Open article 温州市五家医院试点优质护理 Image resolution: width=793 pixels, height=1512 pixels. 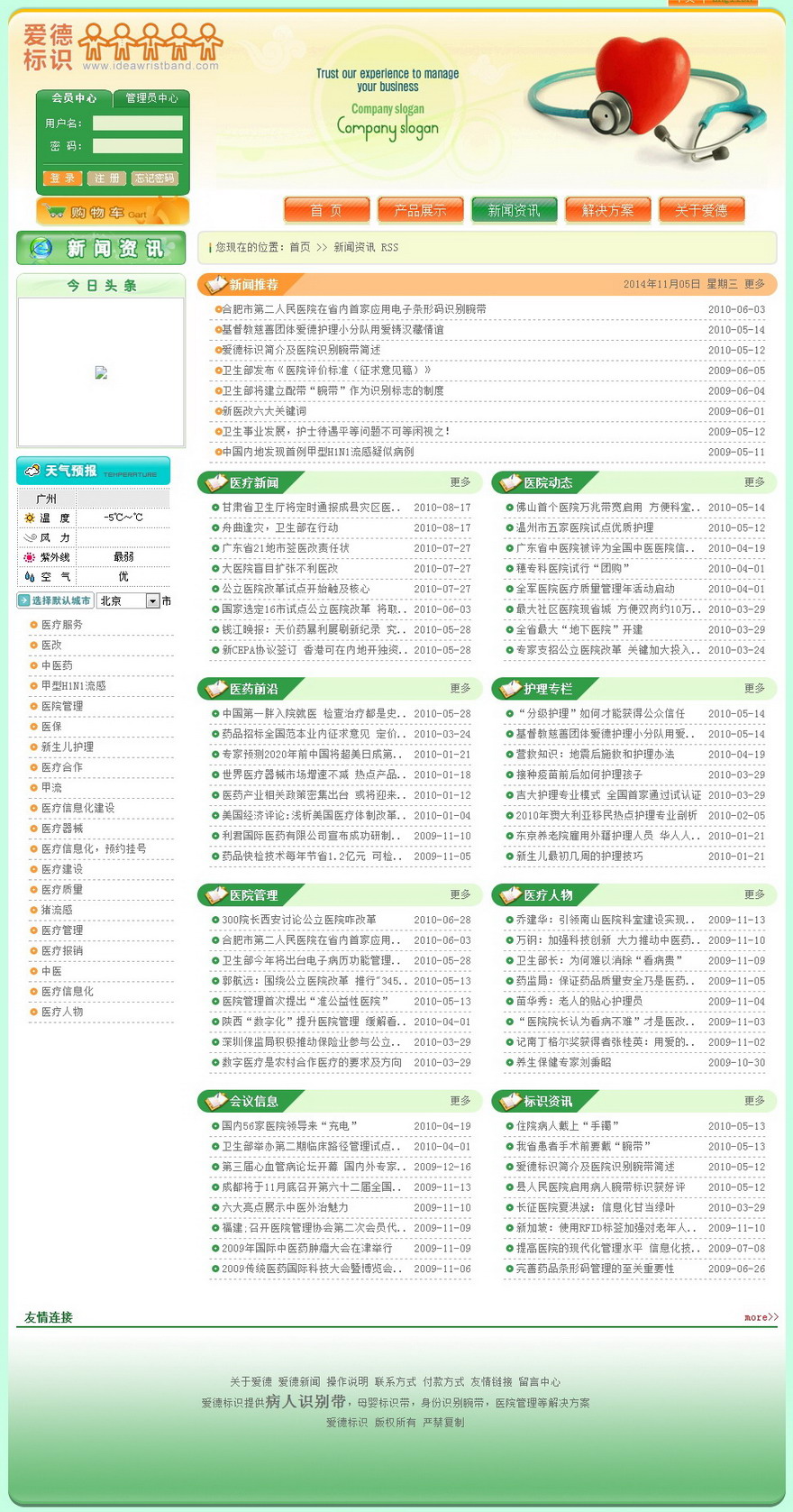[x=585, y=527]
